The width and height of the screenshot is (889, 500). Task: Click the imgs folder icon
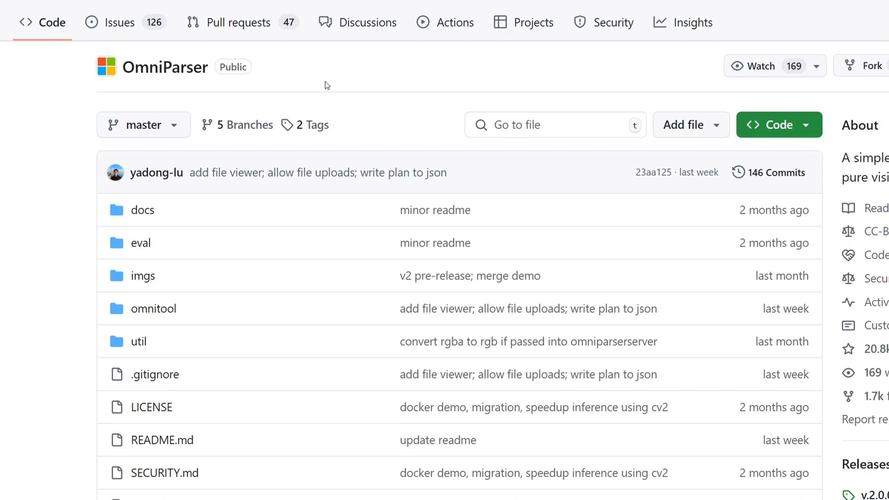click(117, 276)
